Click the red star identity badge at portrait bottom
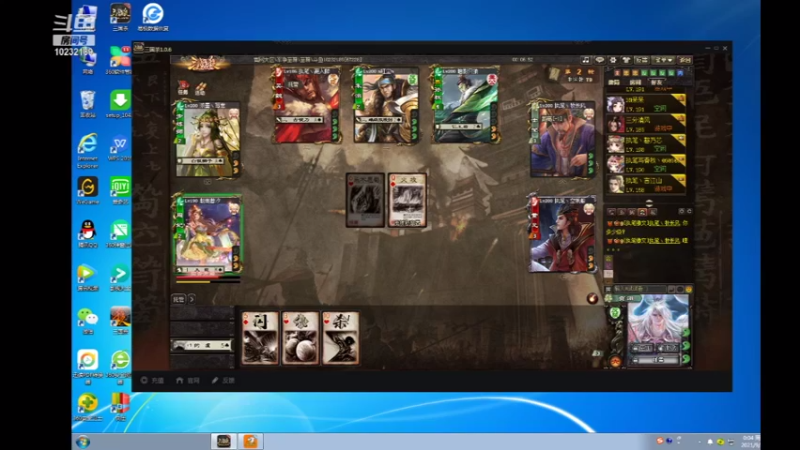 pyautogui.click(x=615, y=362)
